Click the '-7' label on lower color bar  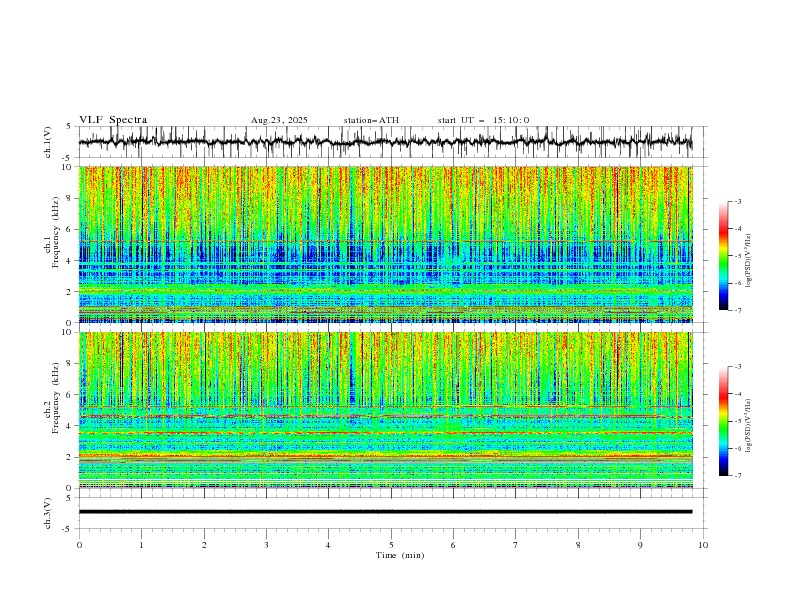(738, 476)
